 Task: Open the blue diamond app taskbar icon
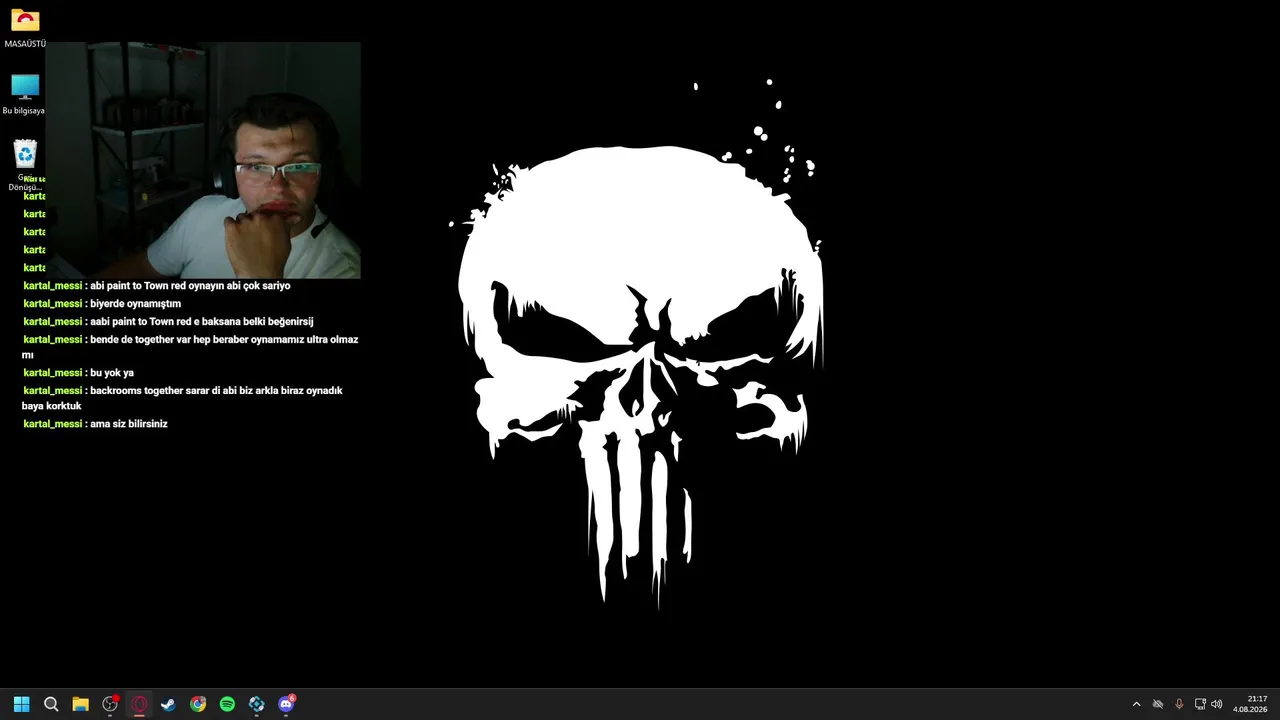pyautogui.click(x=257, y=704)
